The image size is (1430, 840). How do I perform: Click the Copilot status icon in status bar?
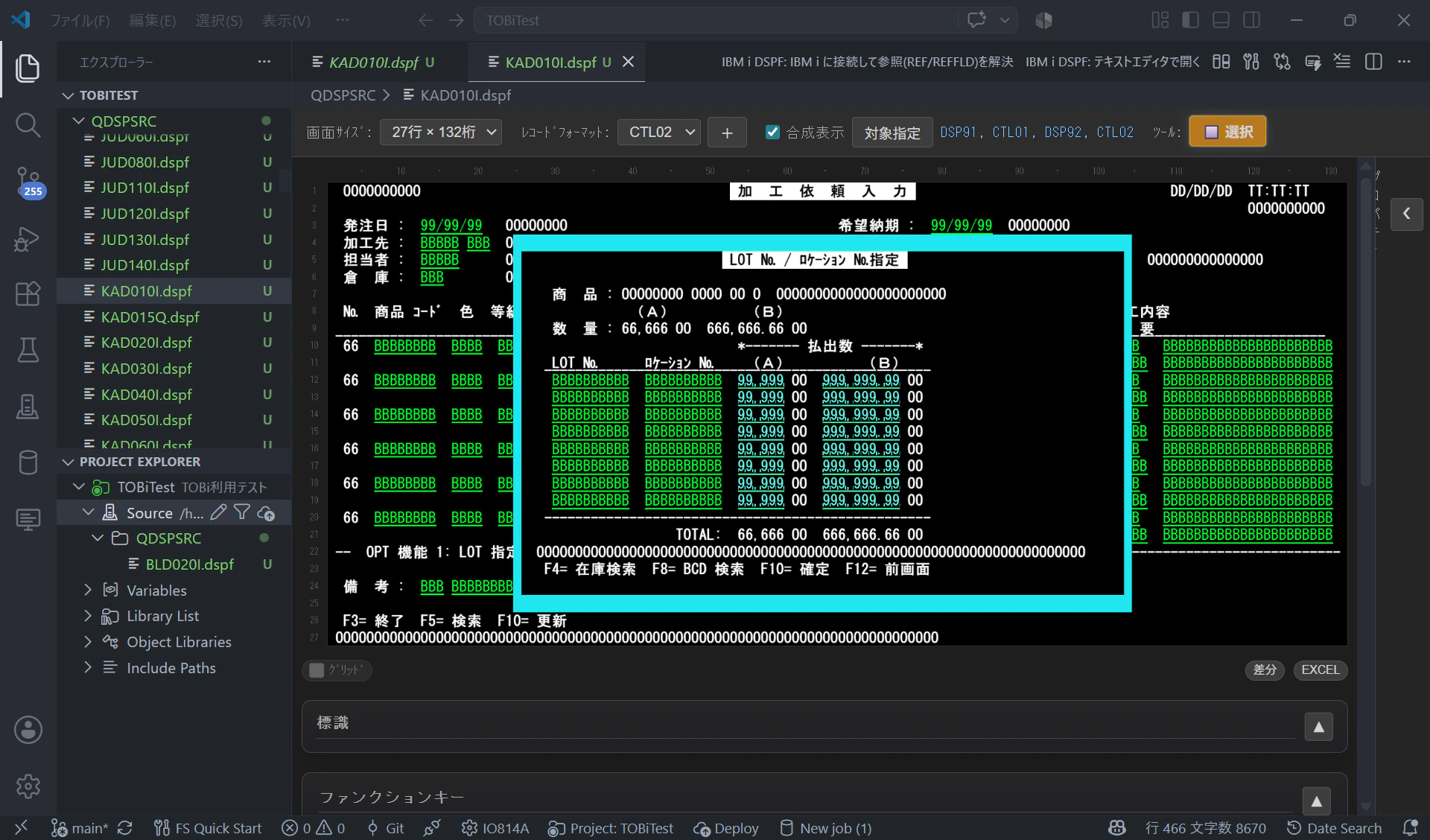(x=1116, y=828)
